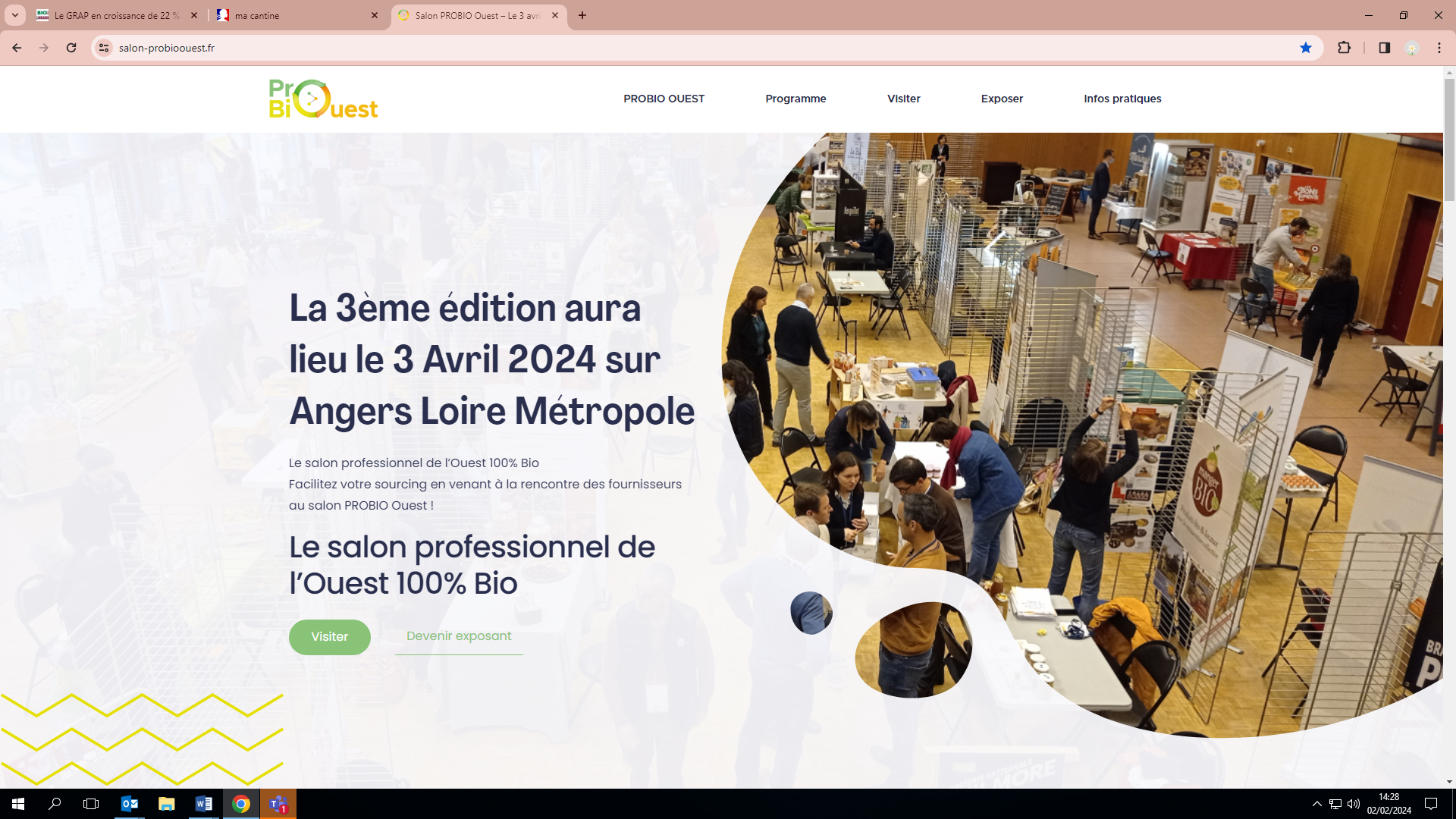Close the 'Le GRAP en croissance' tab
The height and width of the screenshot is (819, 1456).
pos(194,15)
